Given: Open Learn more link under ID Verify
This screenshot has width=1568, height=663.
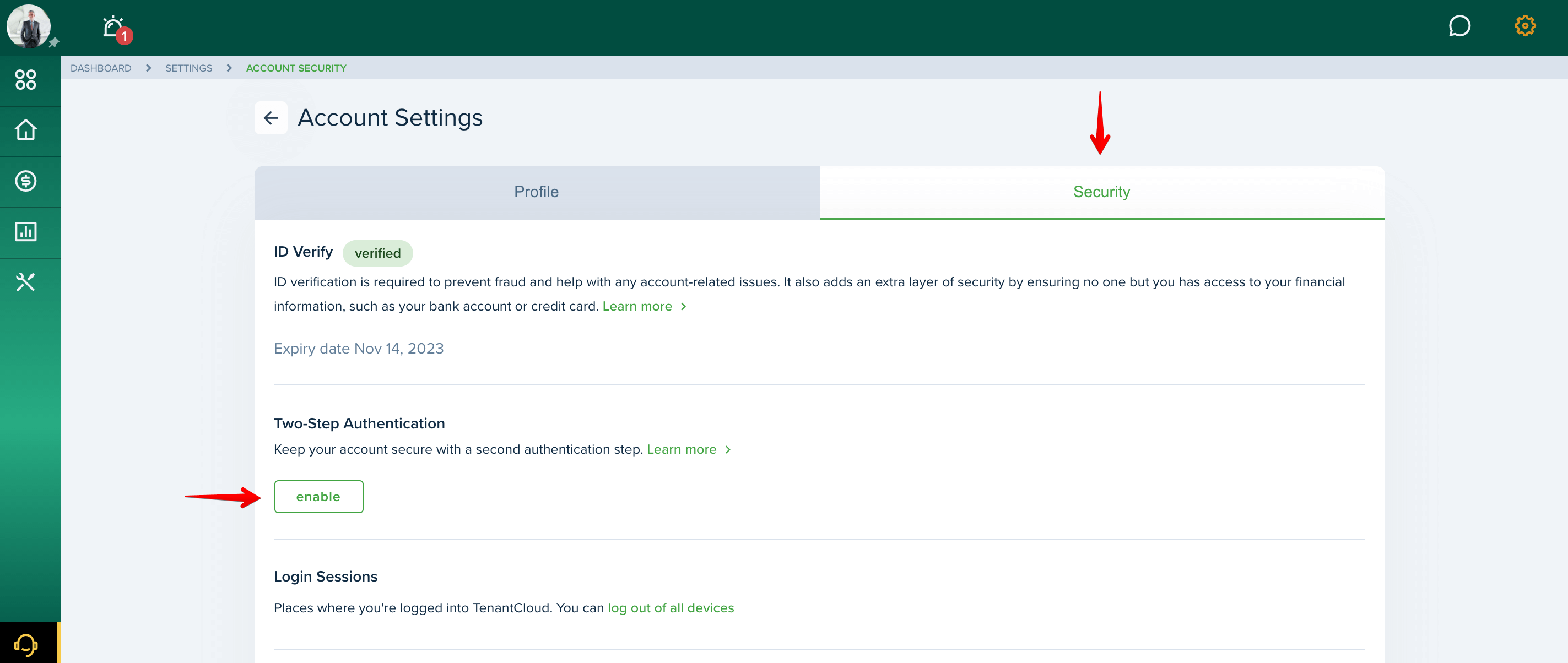Looking at the screenshot, I should coord(644,306).
